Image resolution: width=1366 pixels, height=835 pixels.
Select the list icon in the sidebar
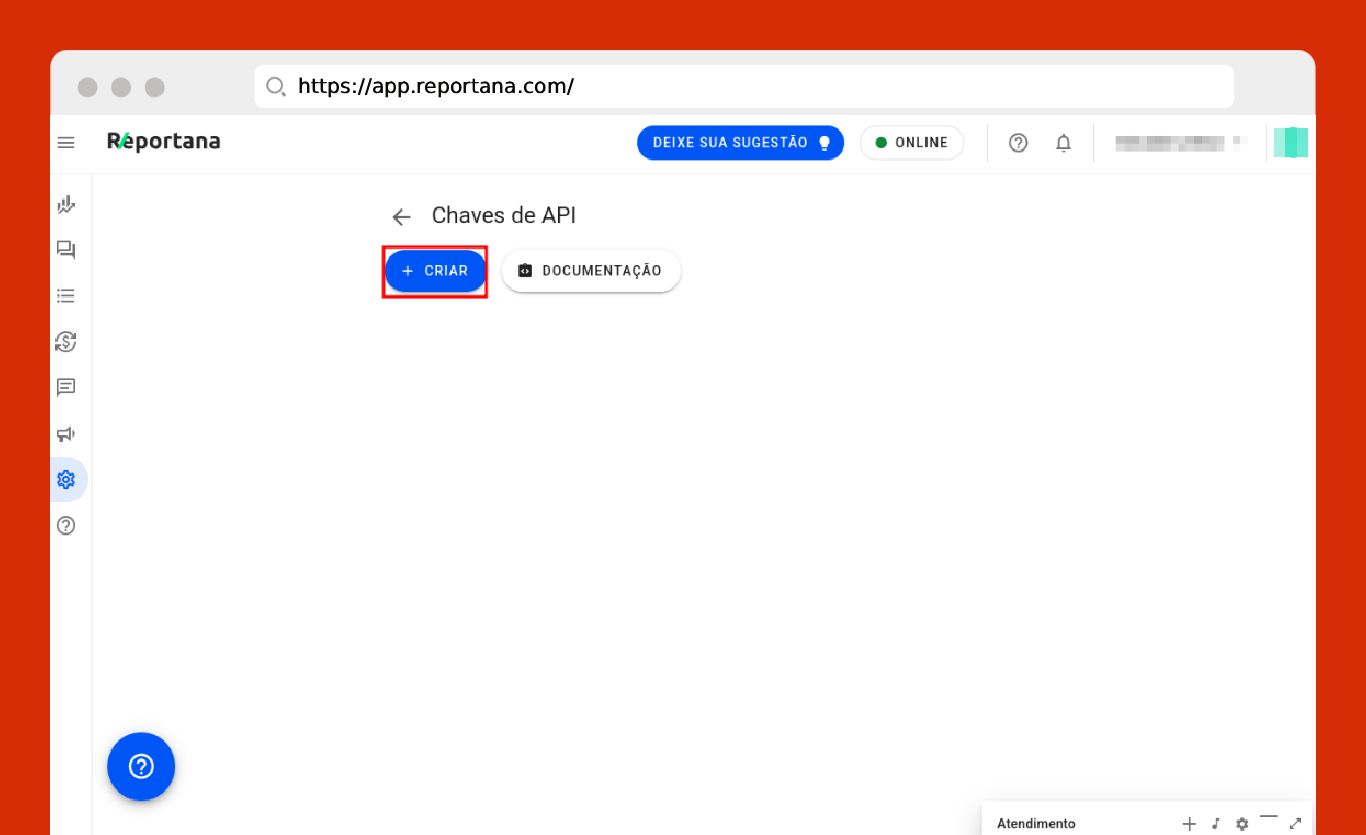pyautogui.click(x=66, y=296)
